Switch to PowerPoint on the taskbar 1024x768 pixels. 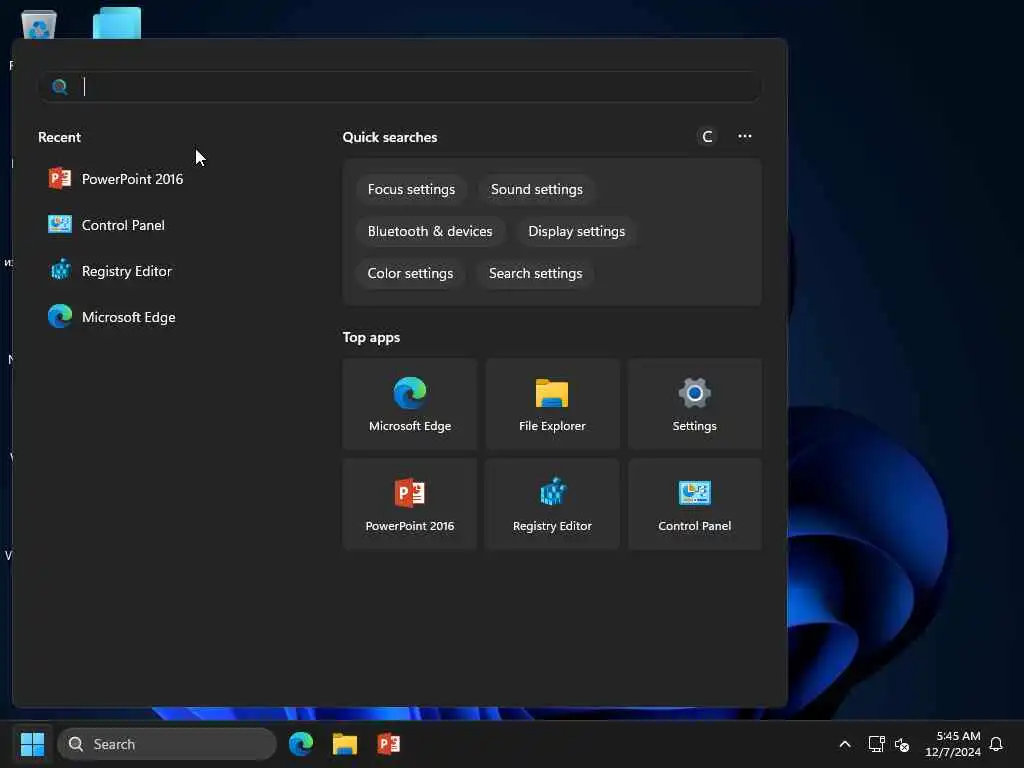tap(389, 744)
